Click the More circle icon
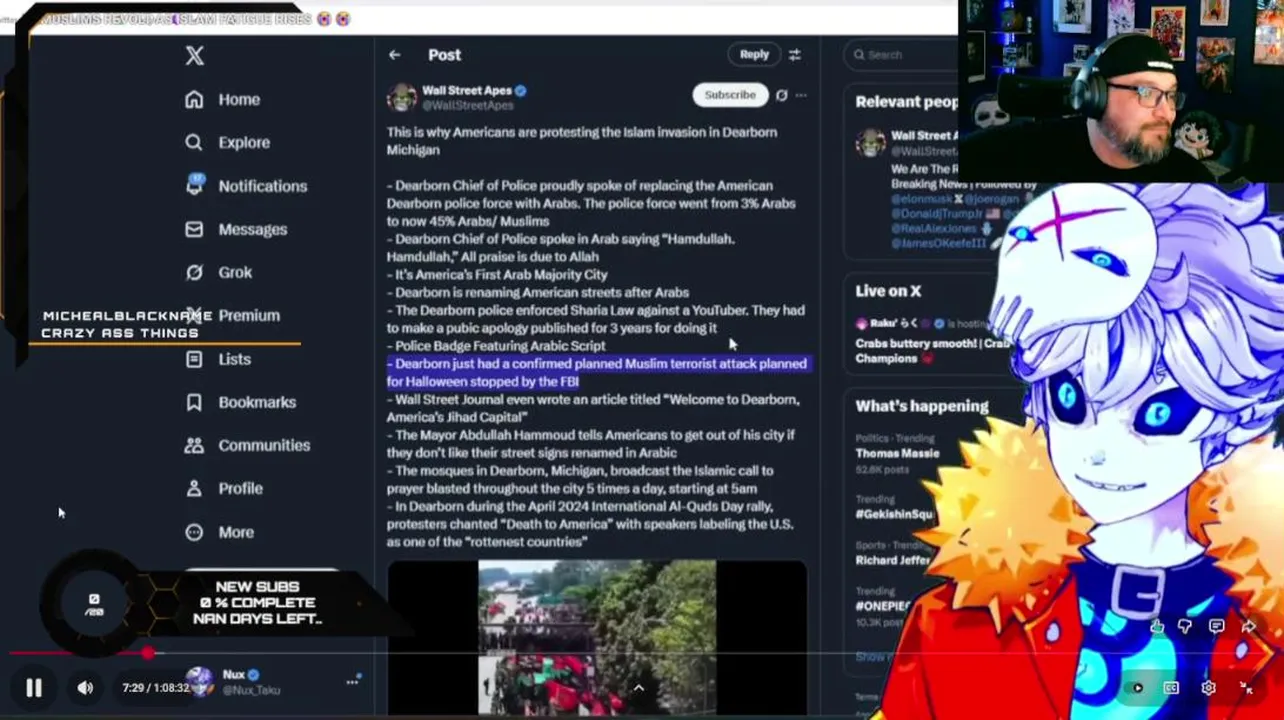The image size is (1284, 720). pyautogui.click(x=194, y=532)
